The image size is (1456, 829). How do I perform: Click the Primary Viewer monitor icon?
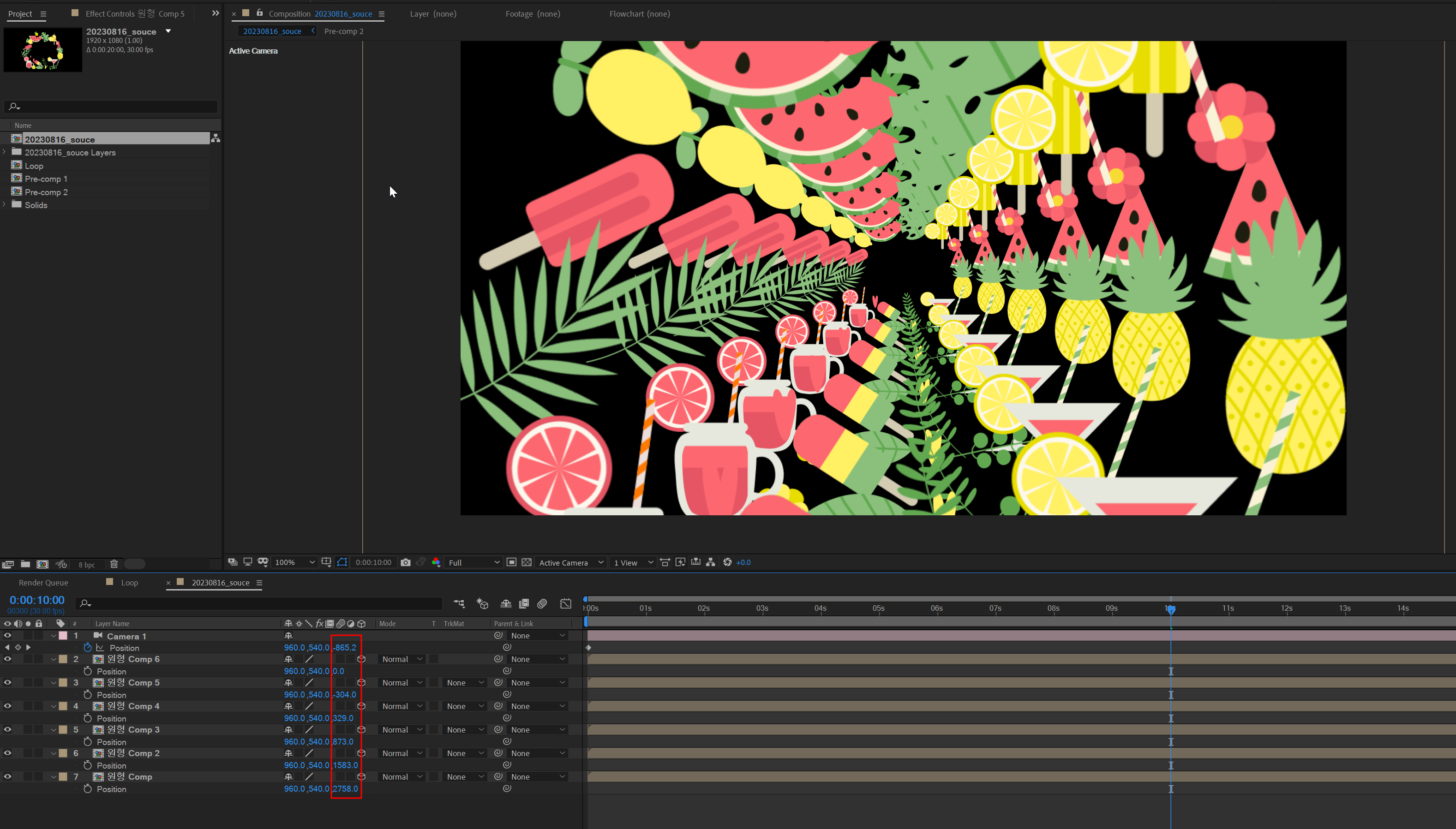248,562
